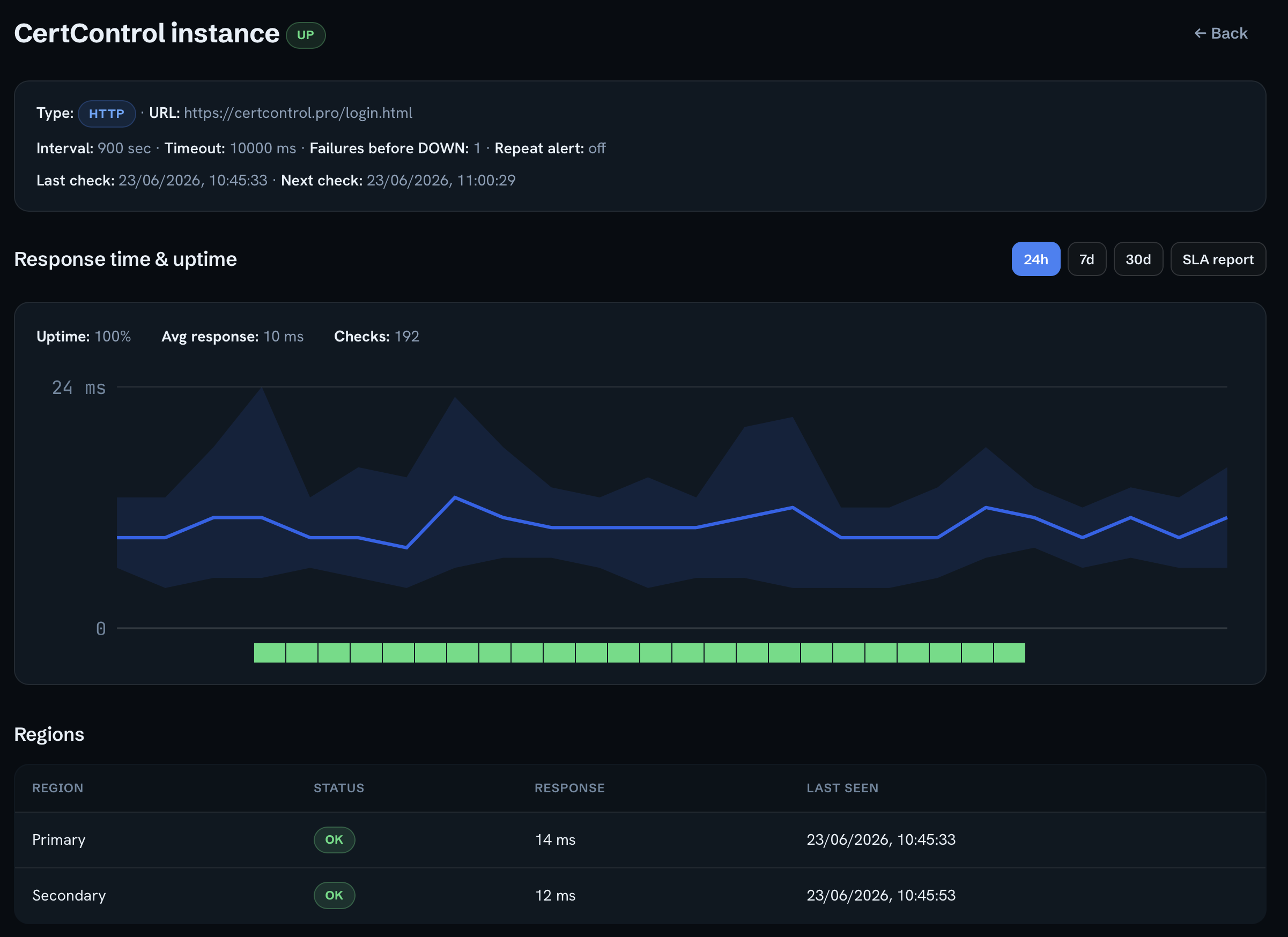Click the Response time & uptime heading

point(125,259)
